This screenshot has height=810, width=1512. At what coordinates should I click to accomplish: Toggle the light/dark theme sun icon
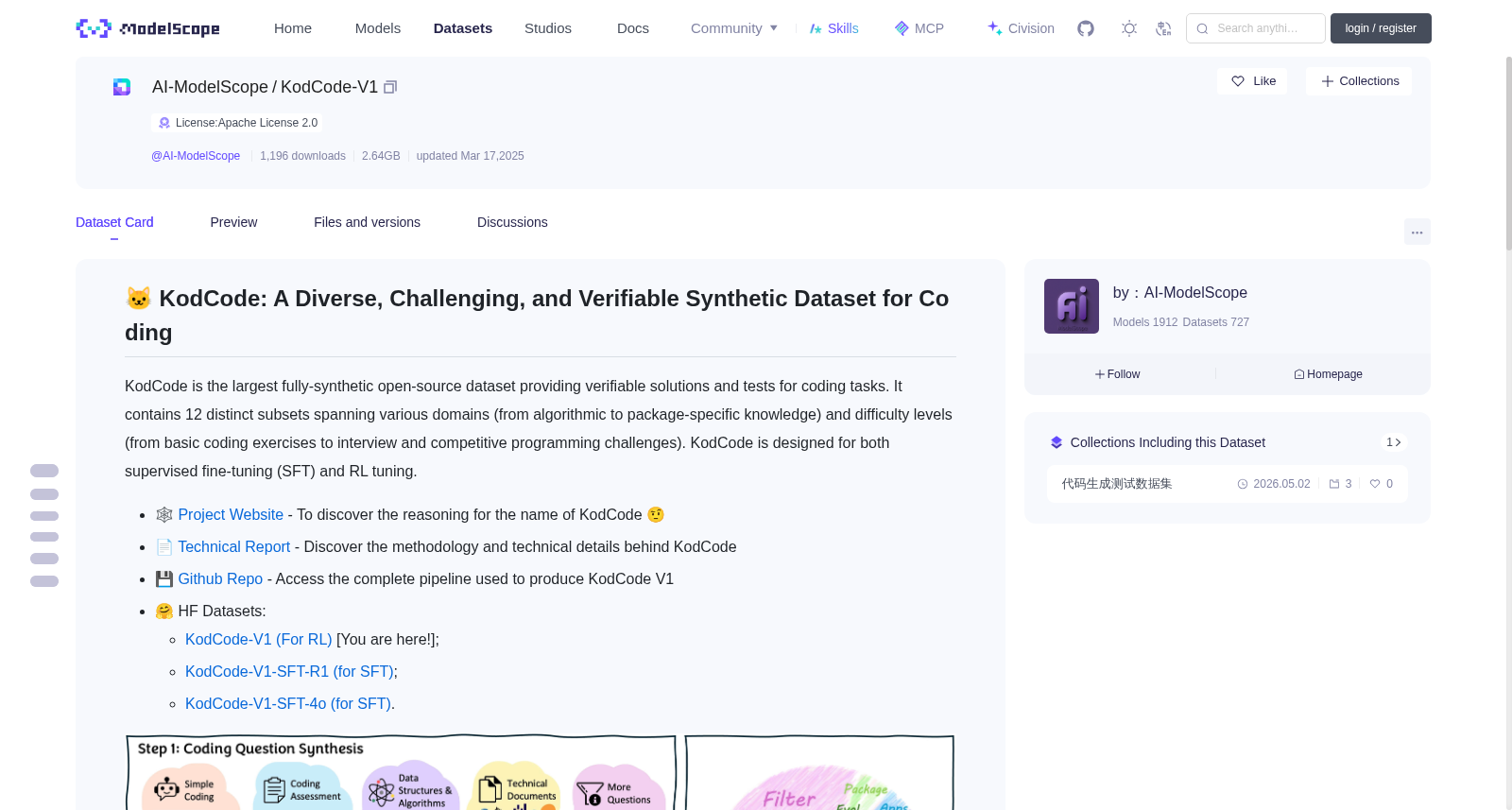tap(1128, 28)
